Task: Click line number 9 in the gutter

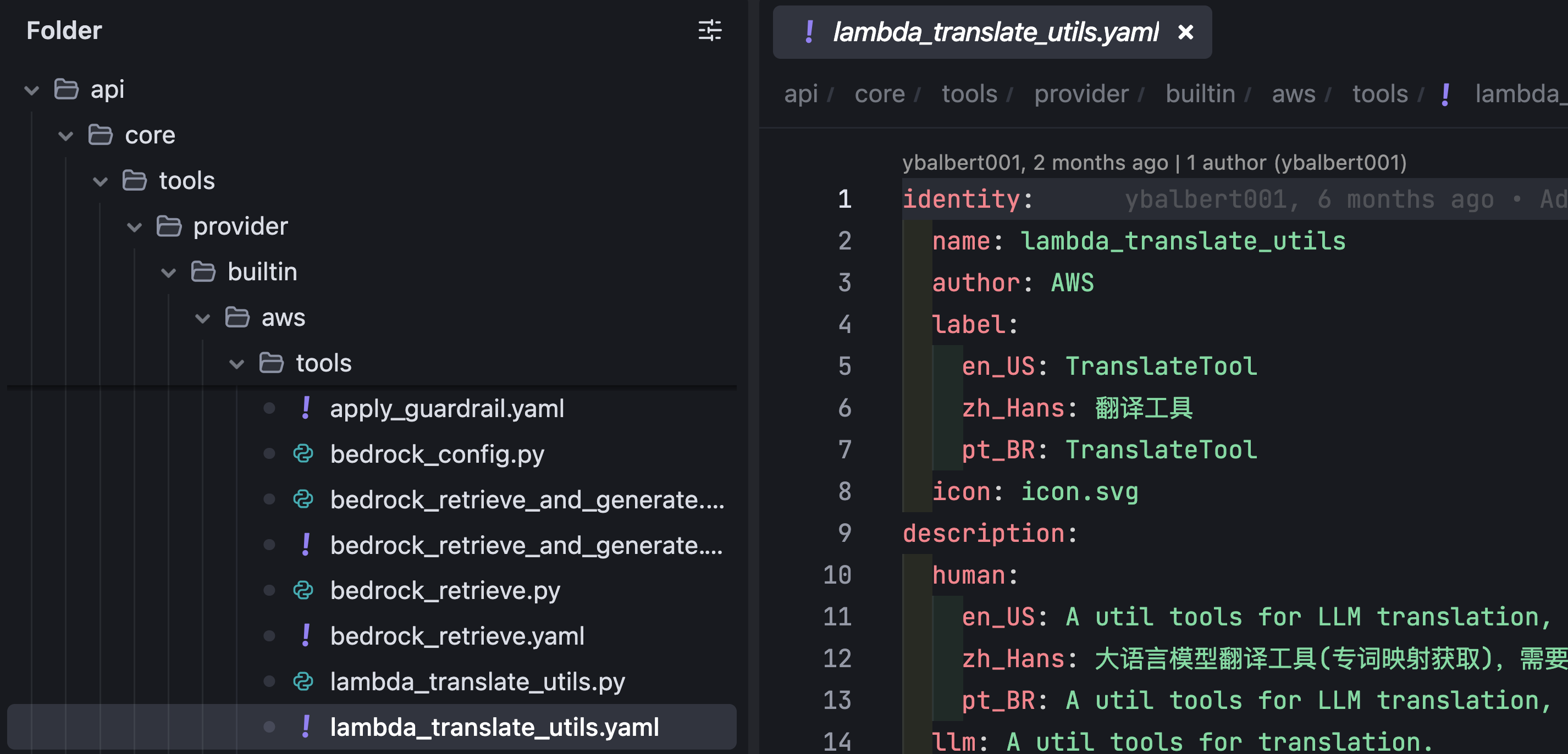Action: (844, 533)
